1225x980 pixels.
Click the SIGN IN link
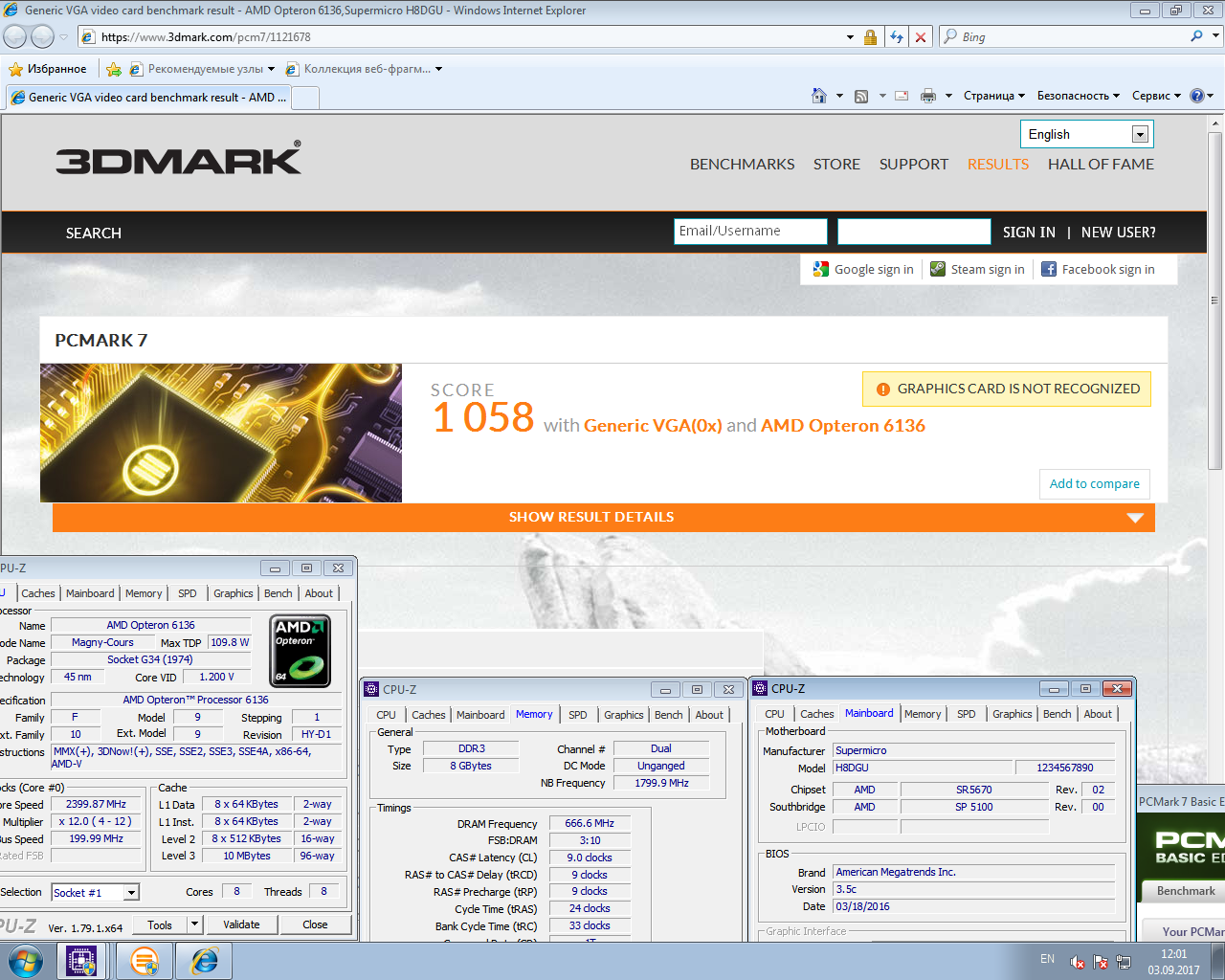(1029, 232)
